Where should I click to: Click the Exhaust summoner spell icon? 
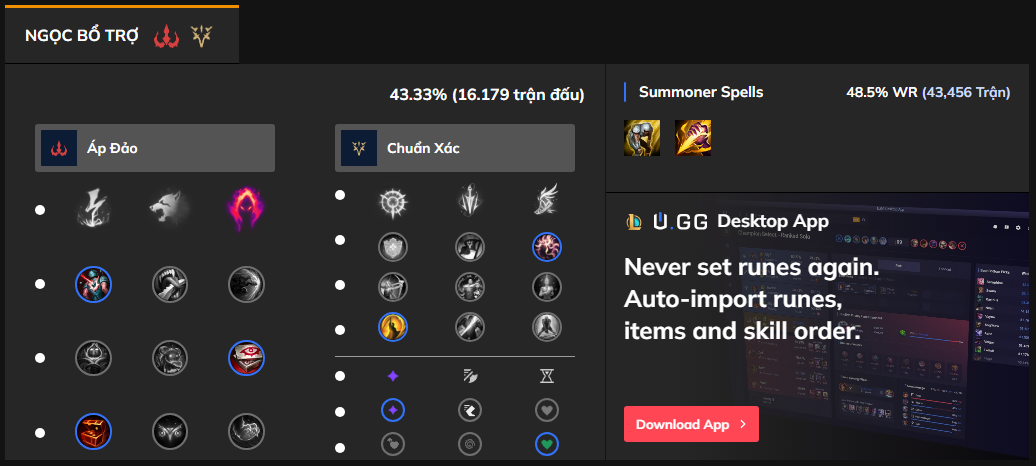pos(641,137)
